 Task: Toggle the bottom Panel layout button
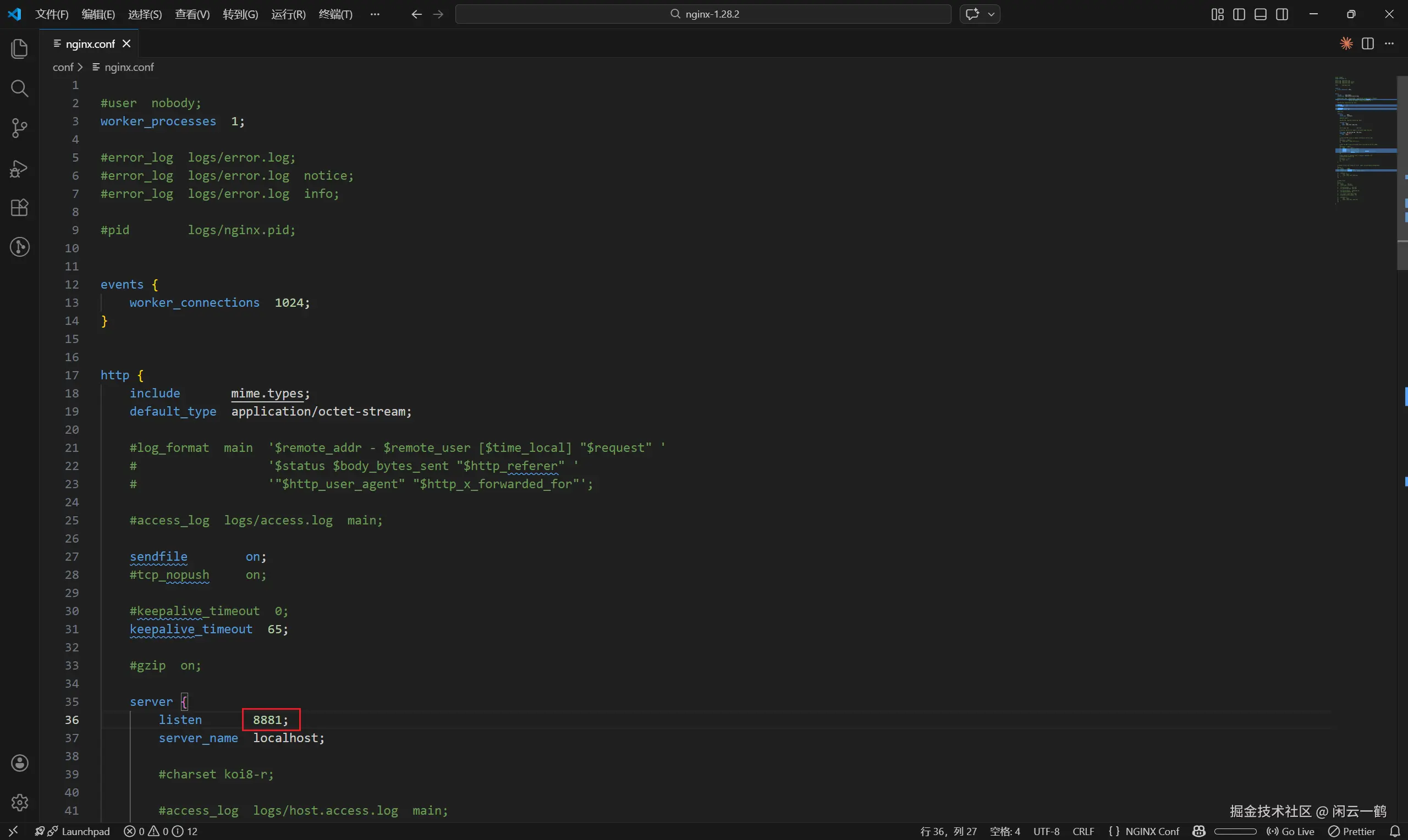pyautogui.click(x=1260, y=14)
